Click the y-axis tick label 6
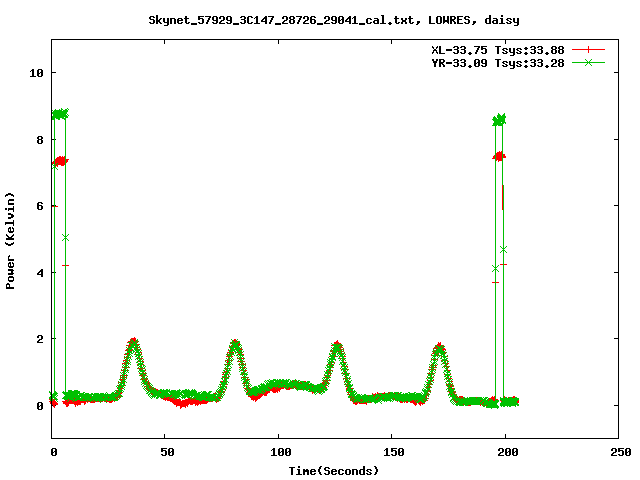 tap(40, 206)
